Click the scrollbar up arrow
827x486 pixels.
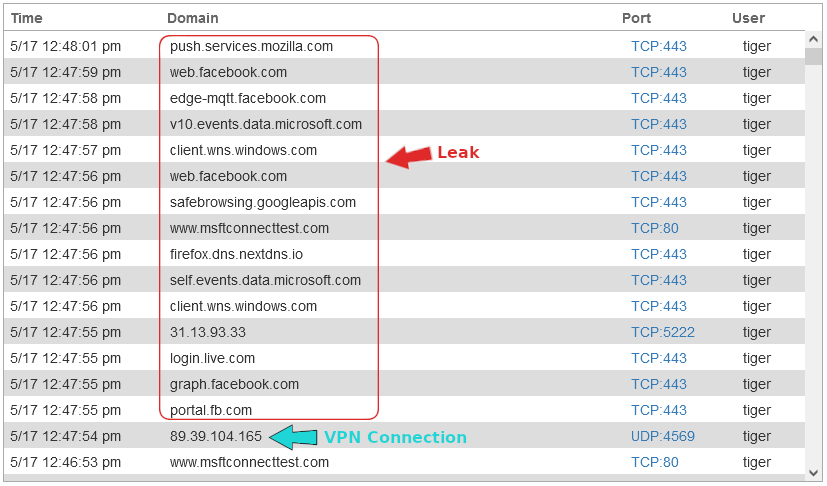coord(814,40)
